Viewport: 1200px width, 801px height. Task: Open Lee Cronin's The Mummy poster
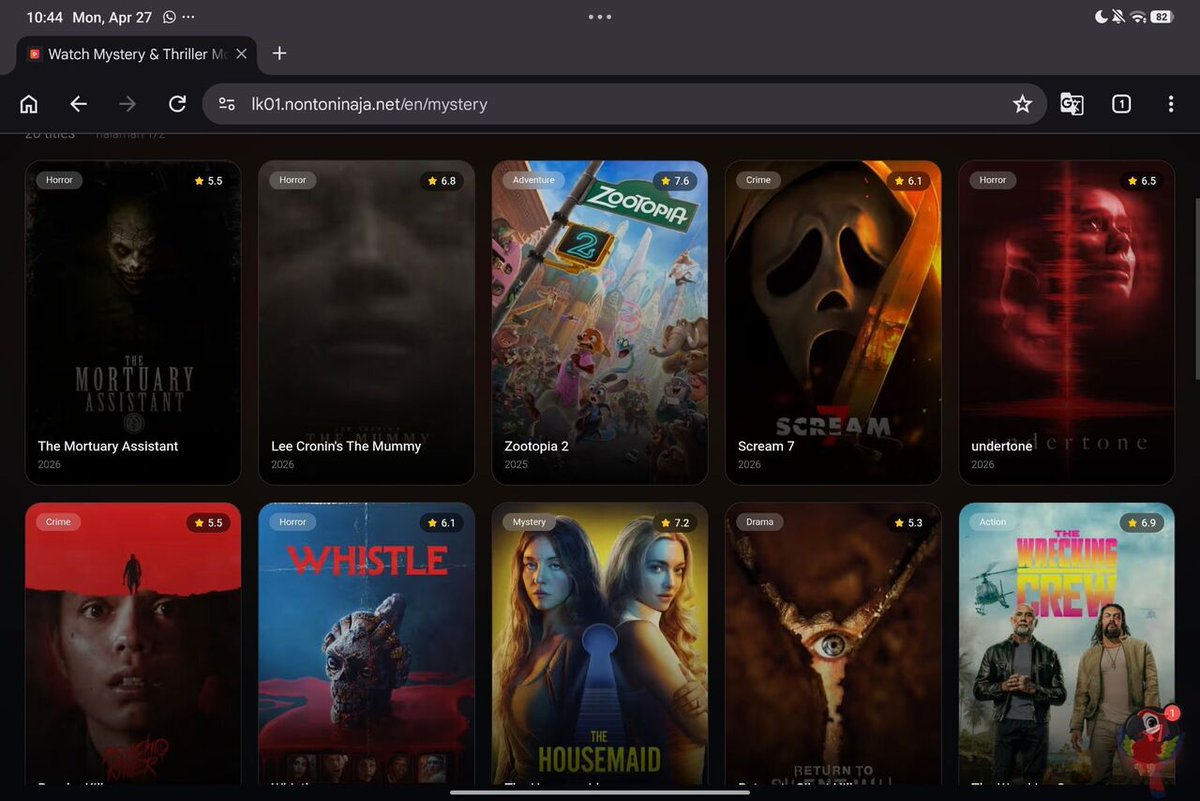coord(366,322)
